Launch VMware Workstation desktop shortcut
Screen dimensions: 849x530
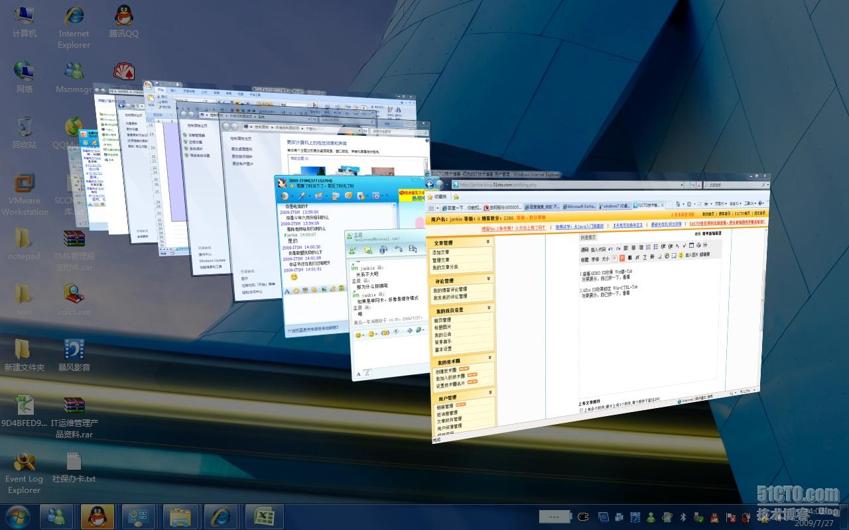(x=24, y=194)
